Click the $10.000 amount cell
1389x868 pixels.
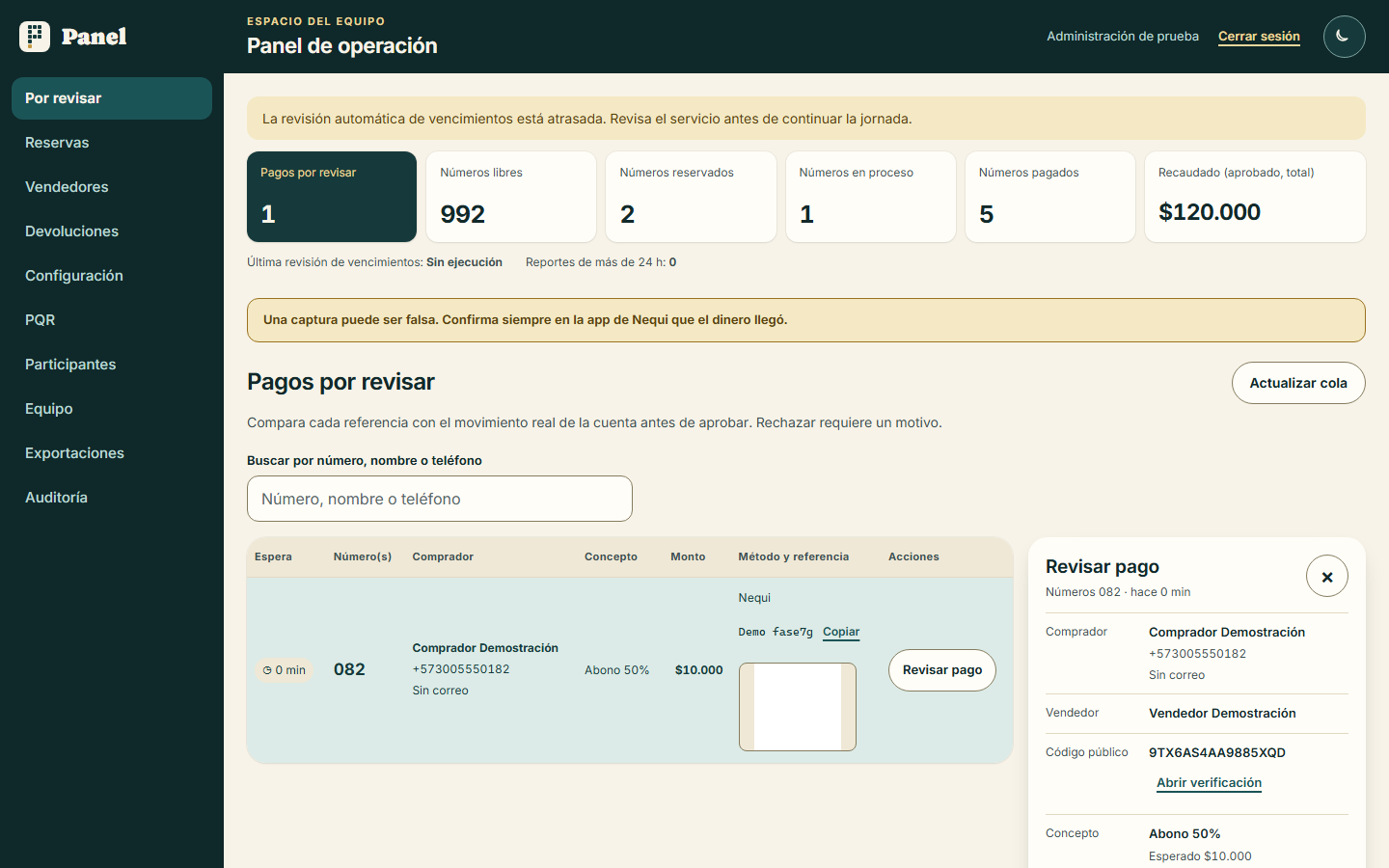(x=699, y=670)
